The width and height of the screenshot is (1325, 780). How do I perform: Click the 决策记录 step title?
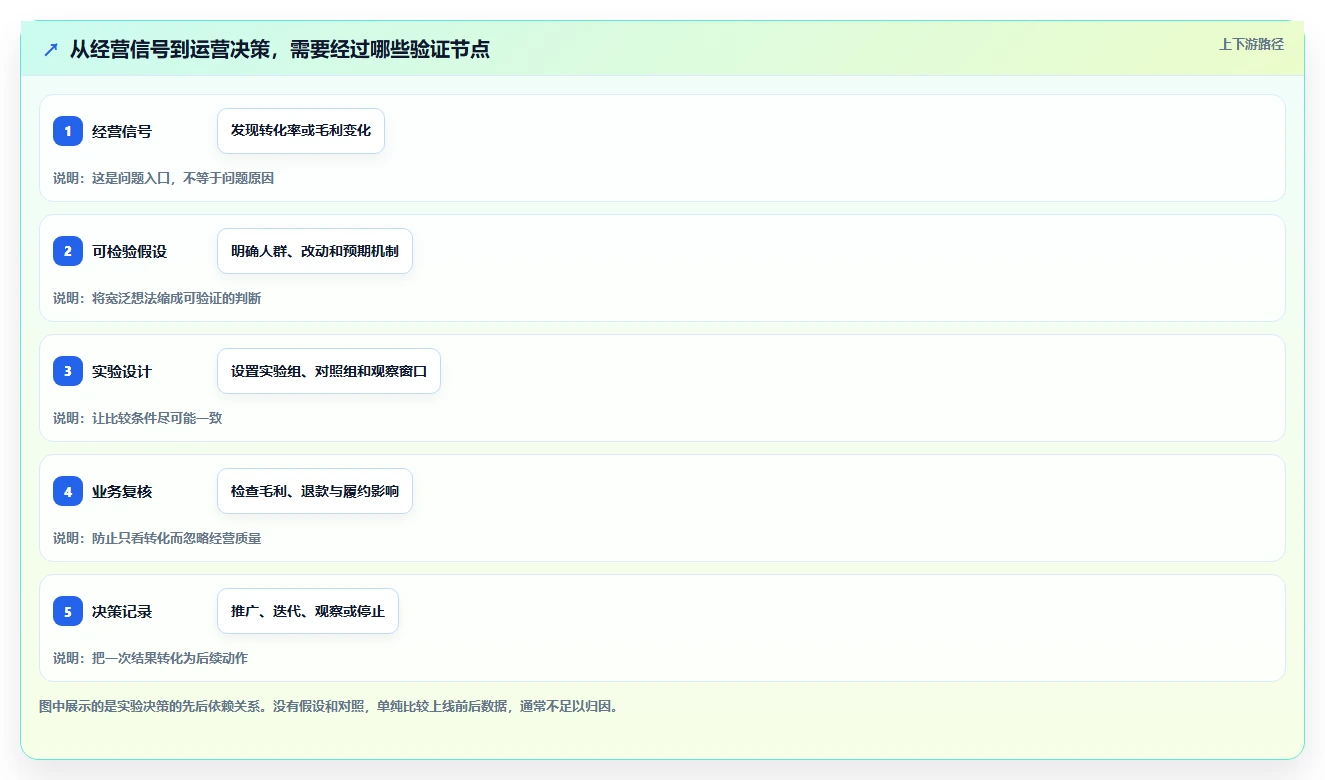tap(122, 611)
